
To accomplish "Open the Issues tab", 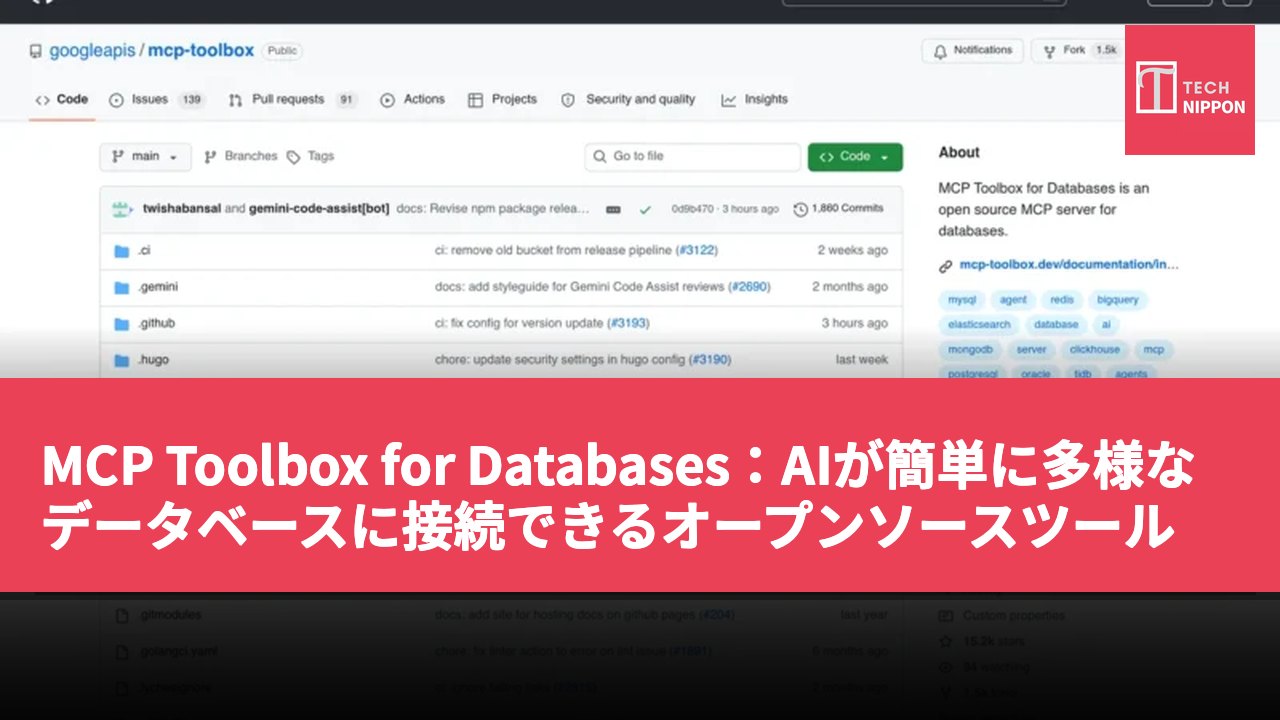I will pos(156,100).
